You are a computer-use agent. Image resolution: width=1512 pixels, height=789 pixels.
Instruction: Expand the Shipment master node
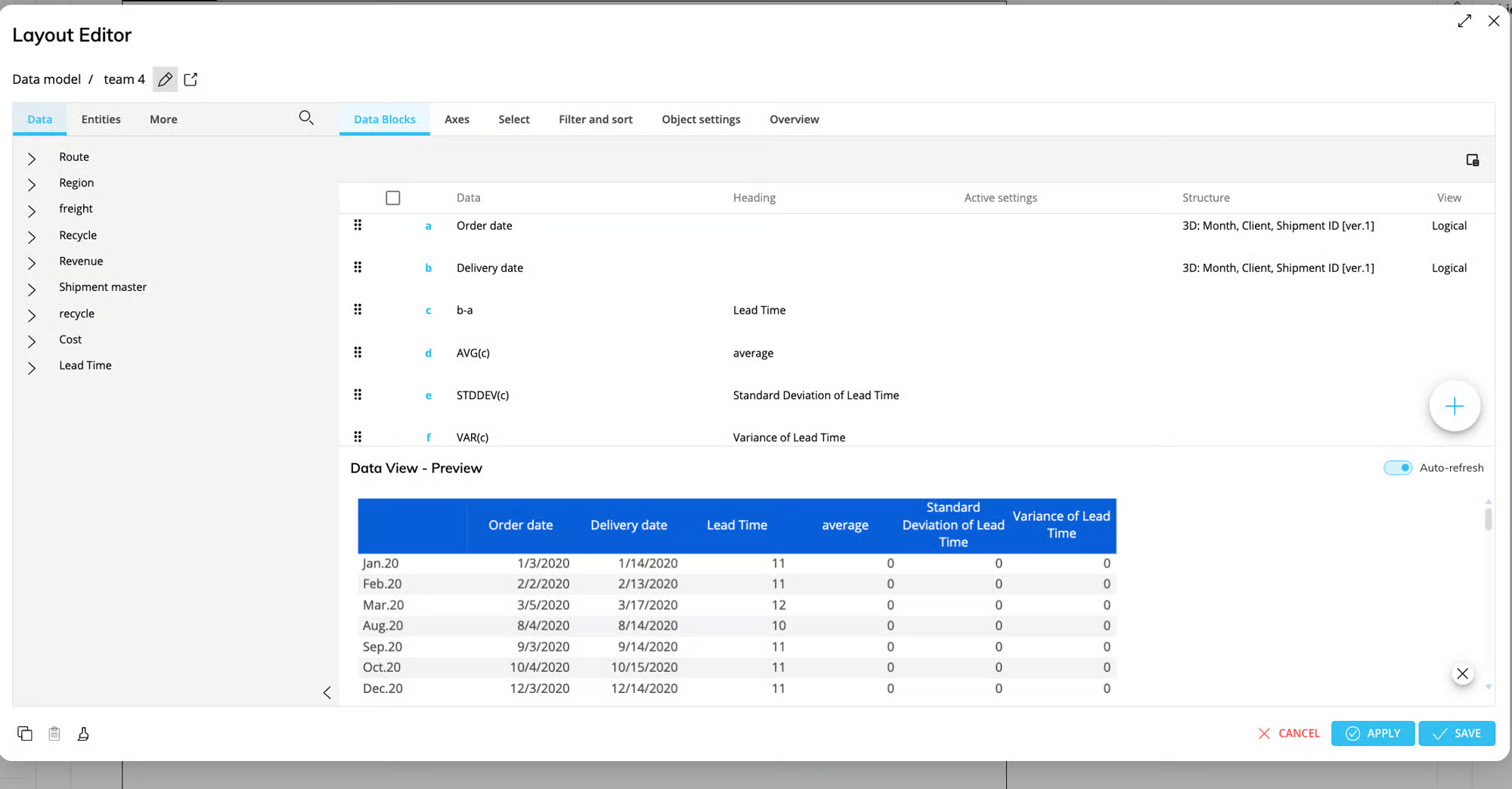(x=32, y=289)
